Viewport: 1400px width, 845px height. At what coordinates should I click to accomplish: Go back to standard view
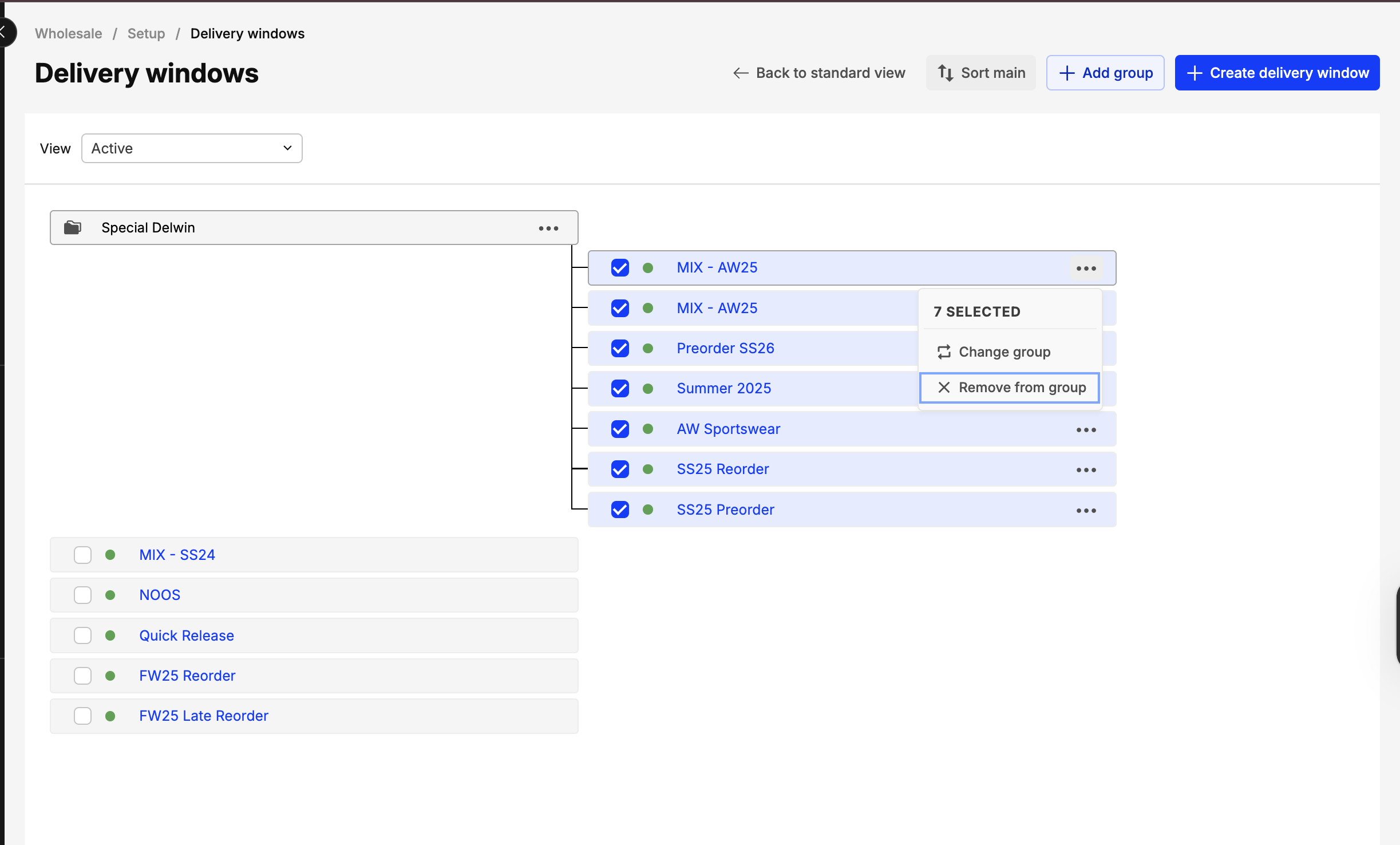click(818, 73)
